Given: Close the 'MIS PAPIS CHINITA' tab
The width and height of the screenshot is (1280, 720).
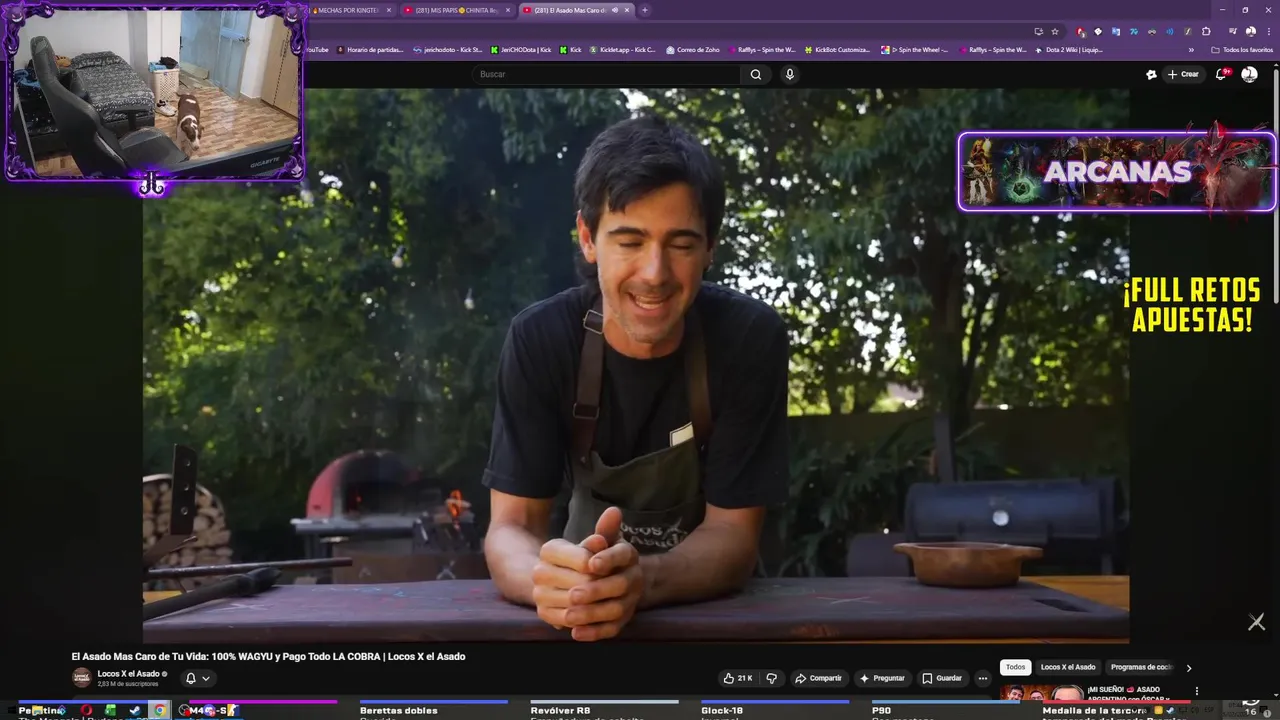Looking at the screenshot, I should click(x=508, y=10).
